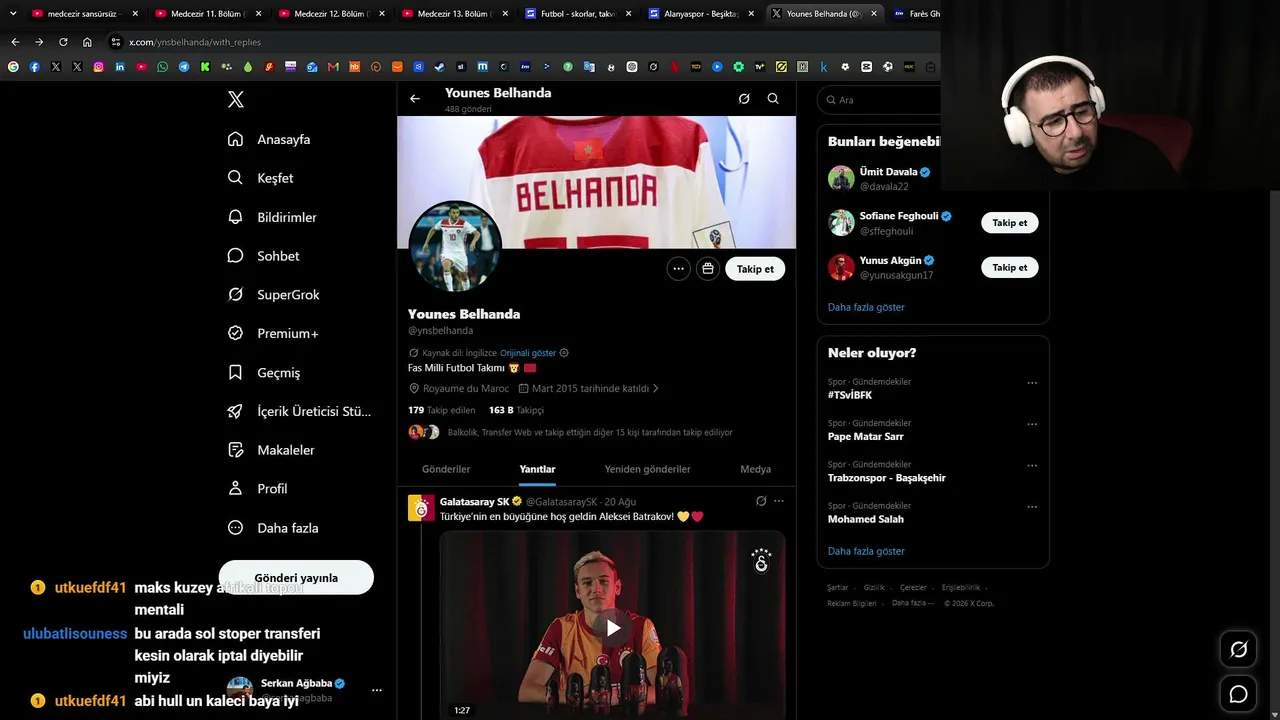Open the Belhanda jersey banner image
Screen dimensions: 1280x720
pos(597,182)
